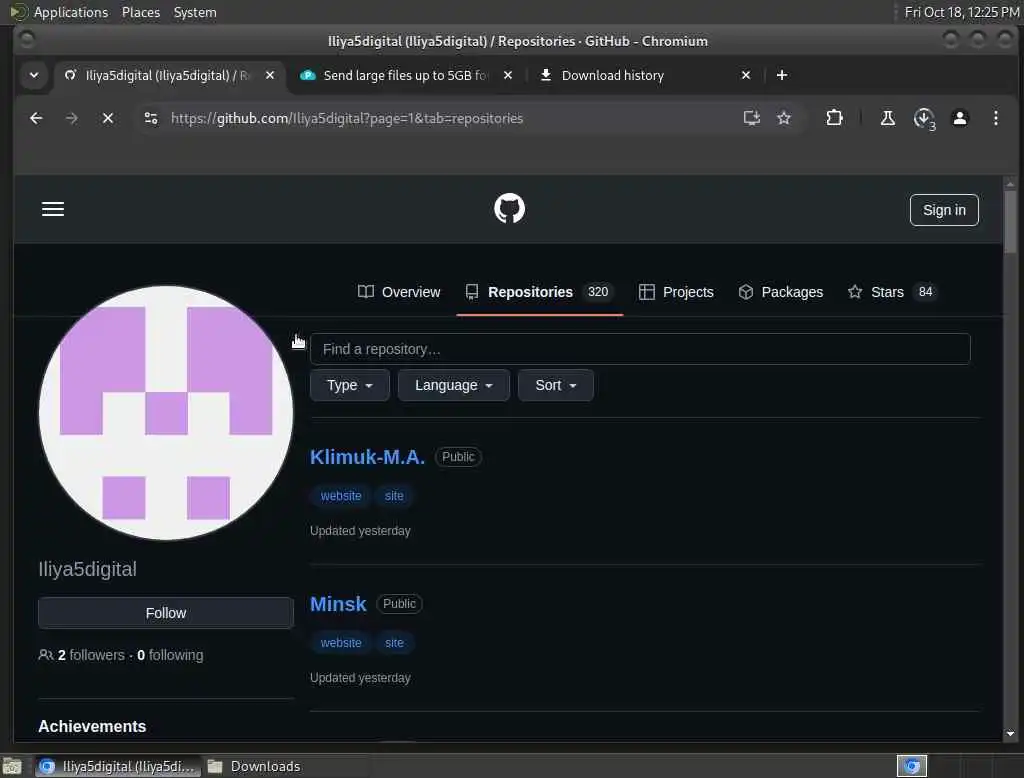Go back with the browser back arrow

(37, 118)
